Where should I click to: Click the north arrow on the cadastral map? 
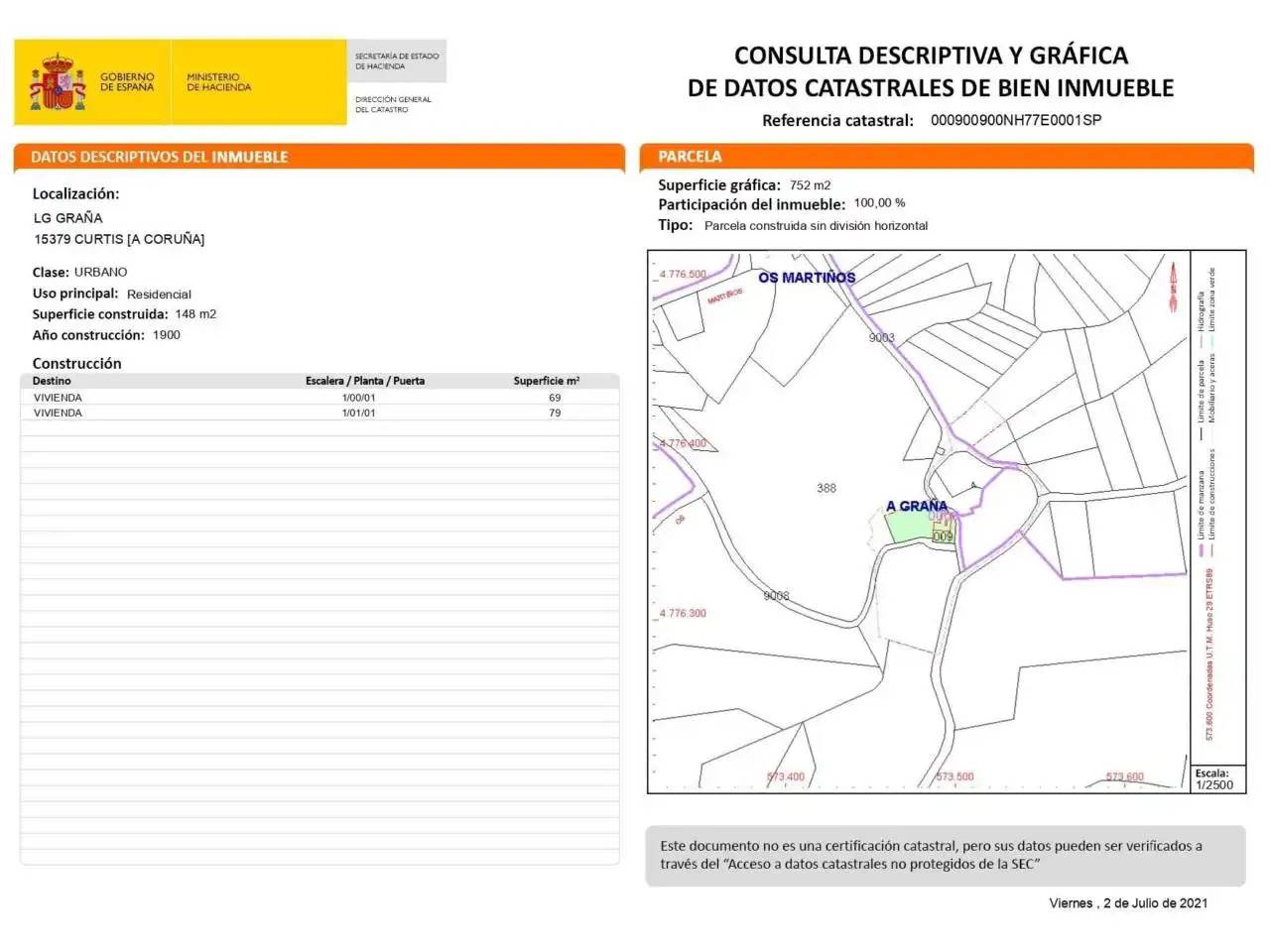pyautogui.click(x=1173, y=288)
